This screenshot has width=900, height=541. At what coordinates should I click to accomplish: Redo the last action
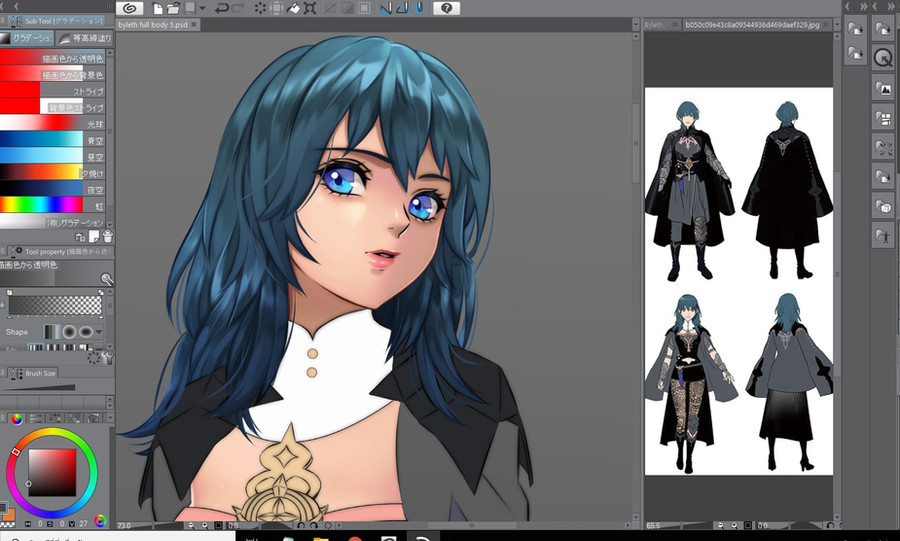coord(238,9)
